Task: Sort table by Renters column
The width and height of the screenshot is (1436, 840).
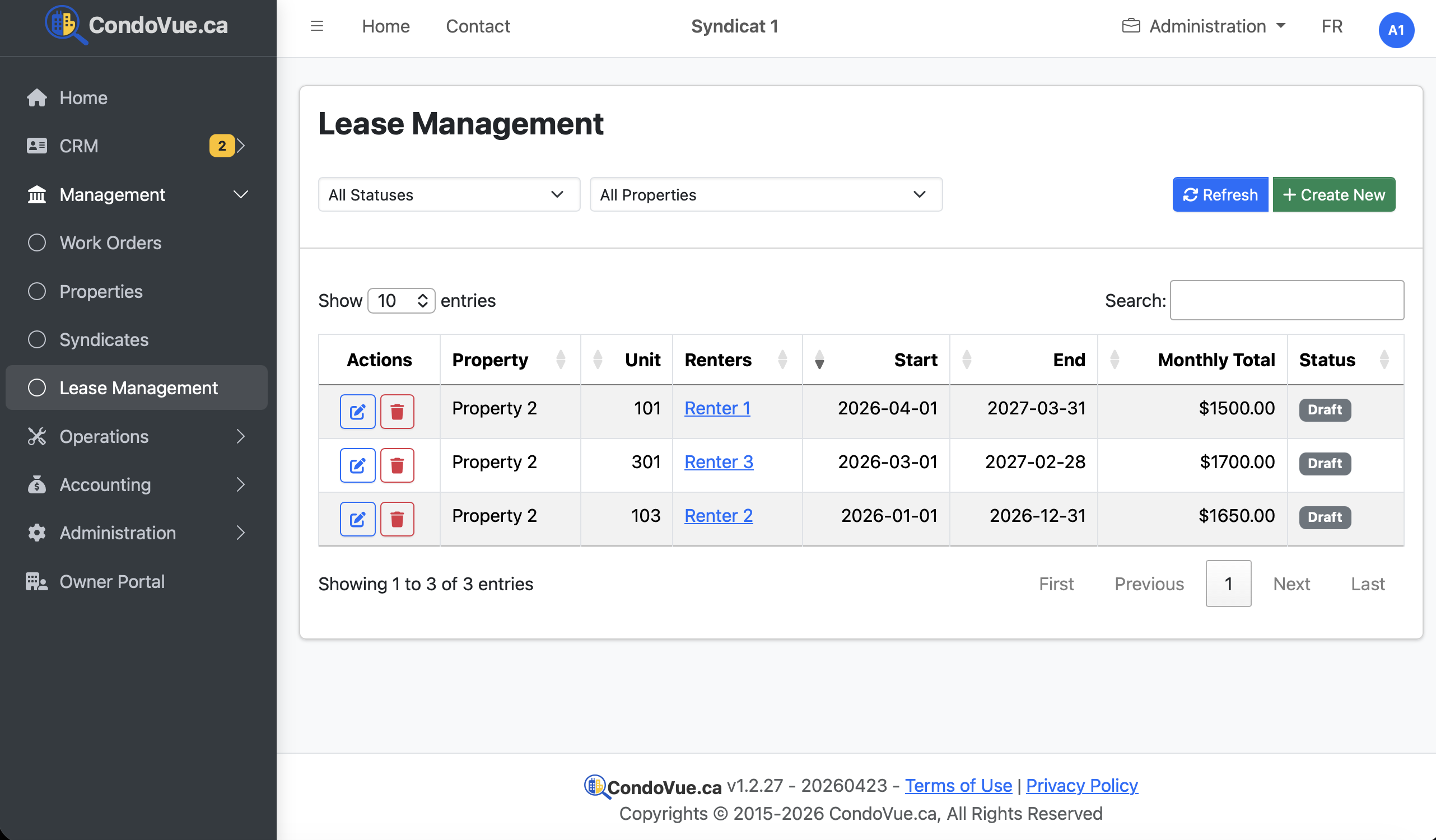Action: [737, 360]
